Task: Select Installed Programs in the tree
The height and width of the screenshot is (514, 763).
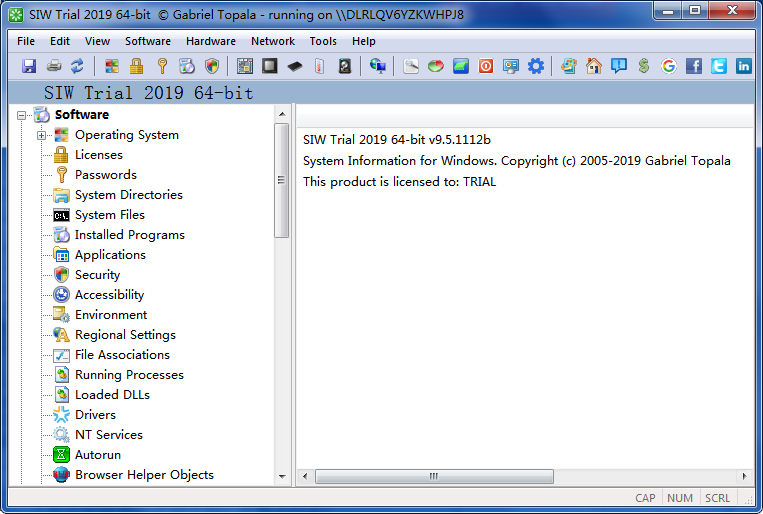Action: coord(129,235)
